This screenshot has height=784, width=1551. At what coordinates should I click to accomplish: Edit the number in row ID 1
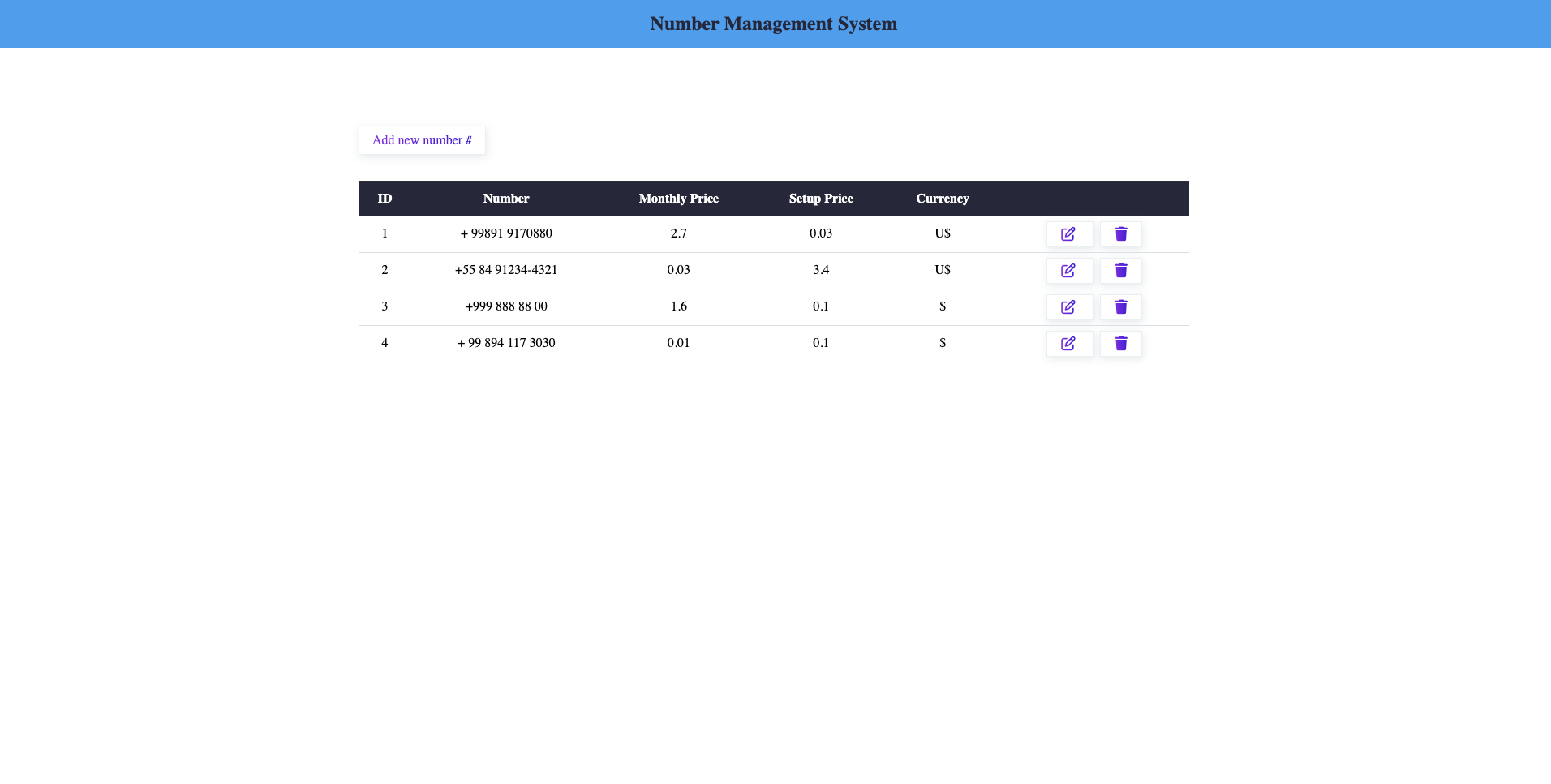[1069, 234]
